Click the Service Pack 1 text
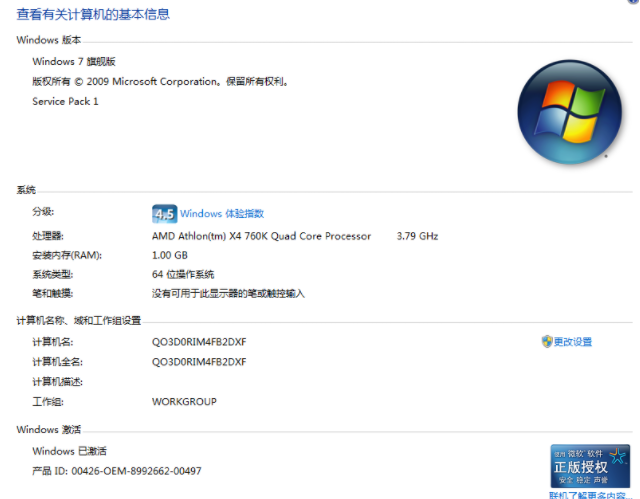 coord(65,102)
